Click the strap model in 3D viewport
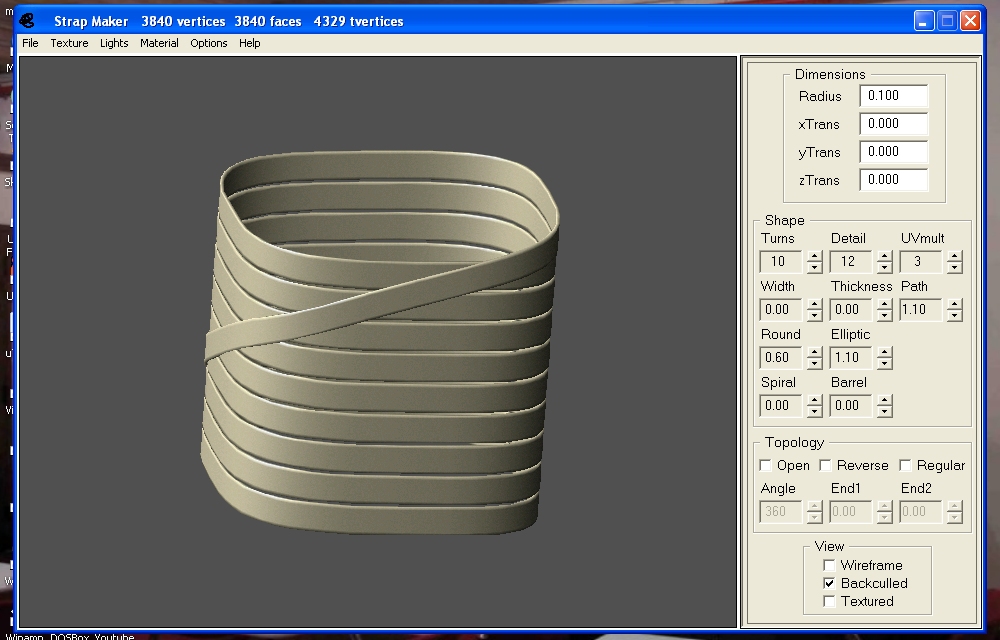The image size is (1000, 640). tap(379, 342)
